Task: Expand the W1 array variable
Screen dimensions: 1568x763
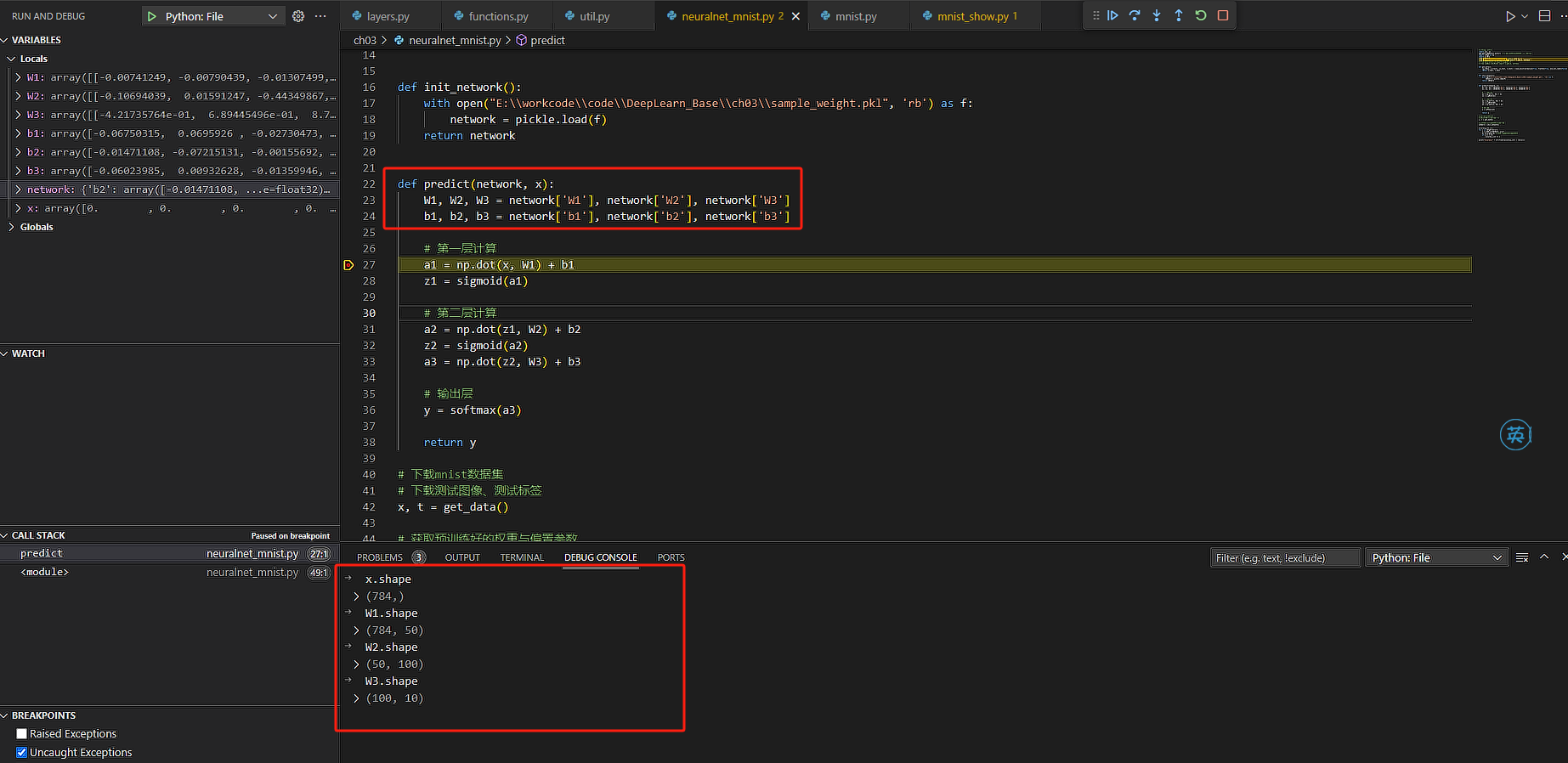Action: (x=18, y=77)
